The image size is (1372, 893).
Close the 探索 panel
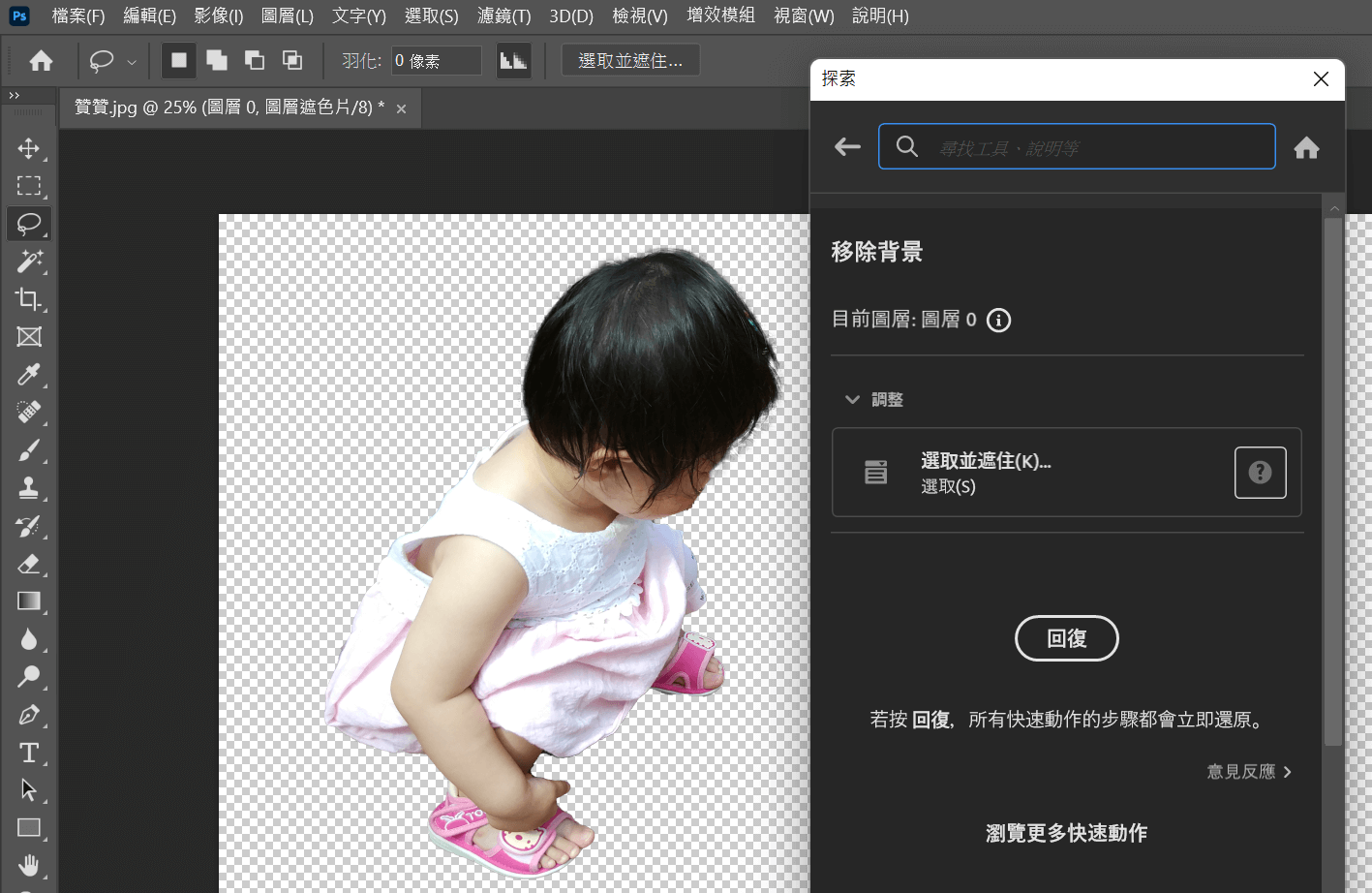pyautogui.click(x=1321, y=79)
